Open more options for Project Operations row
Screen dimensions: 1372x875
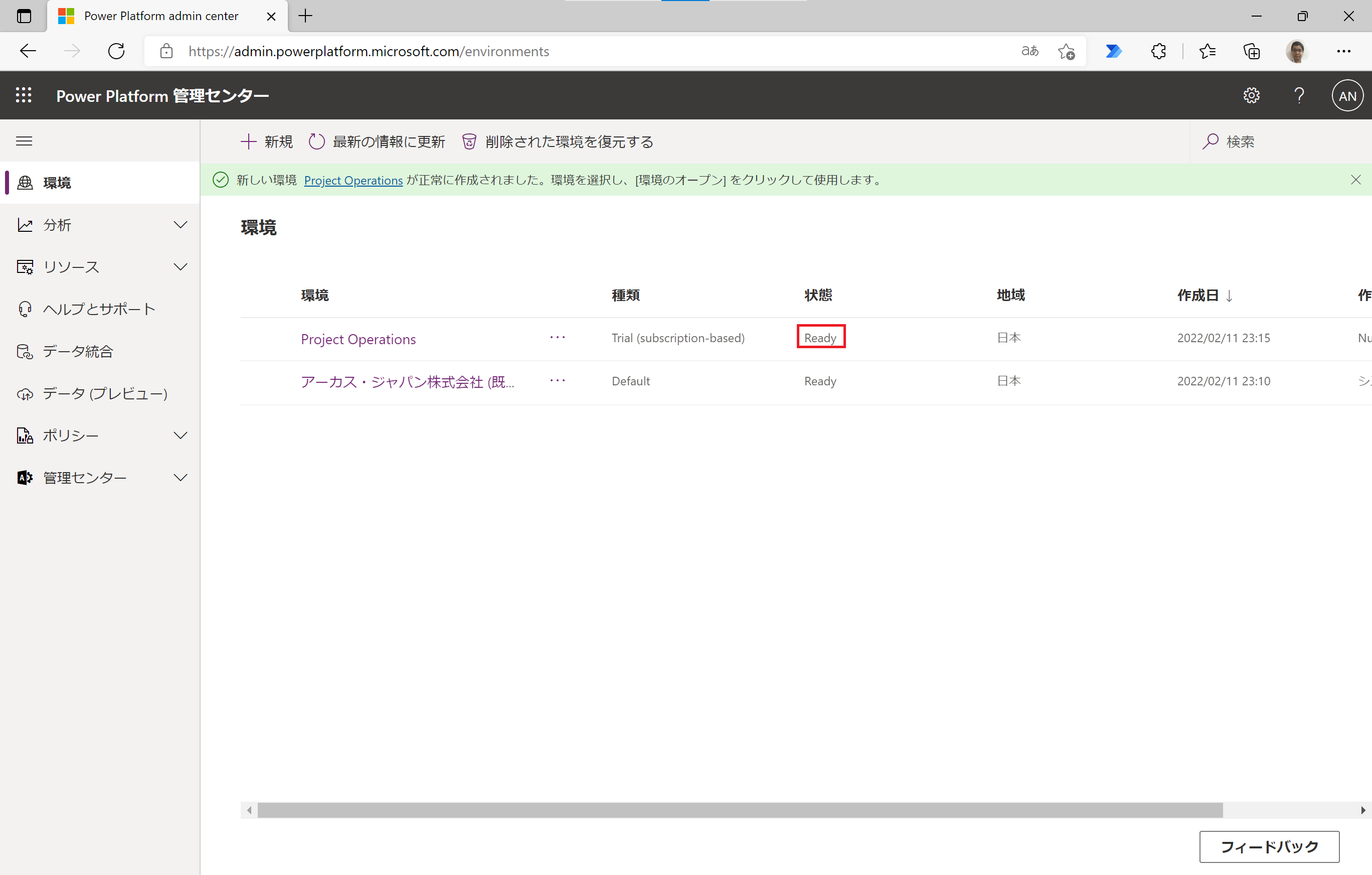(557, 338)
